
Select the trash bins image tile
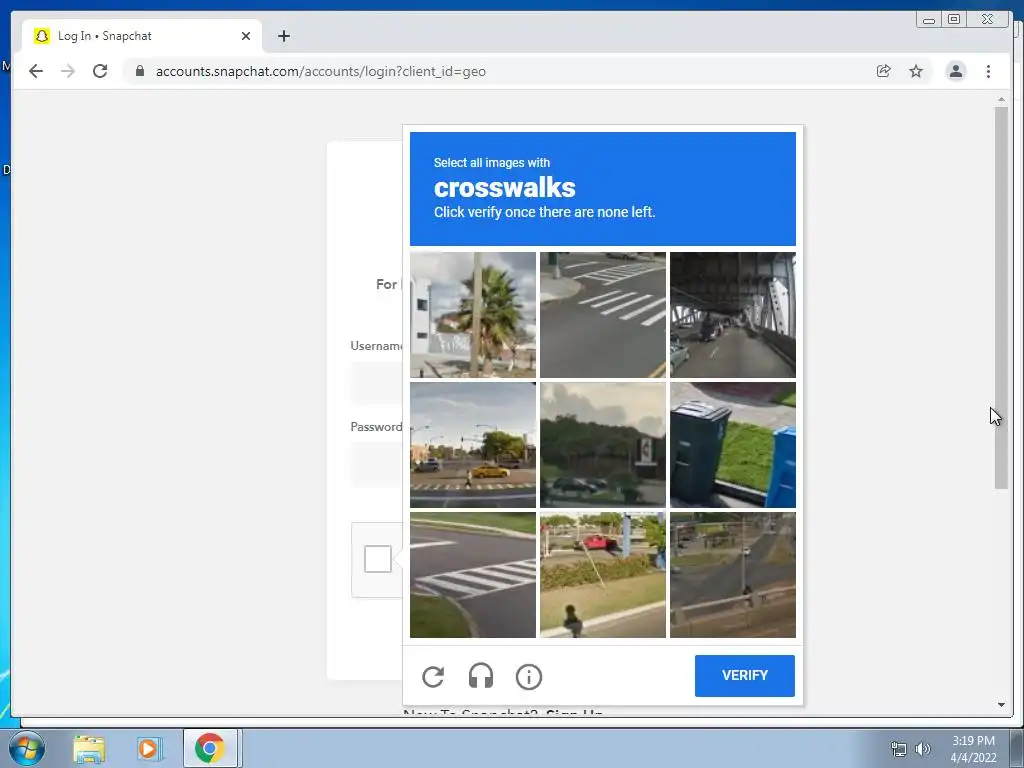coord(733,445)
